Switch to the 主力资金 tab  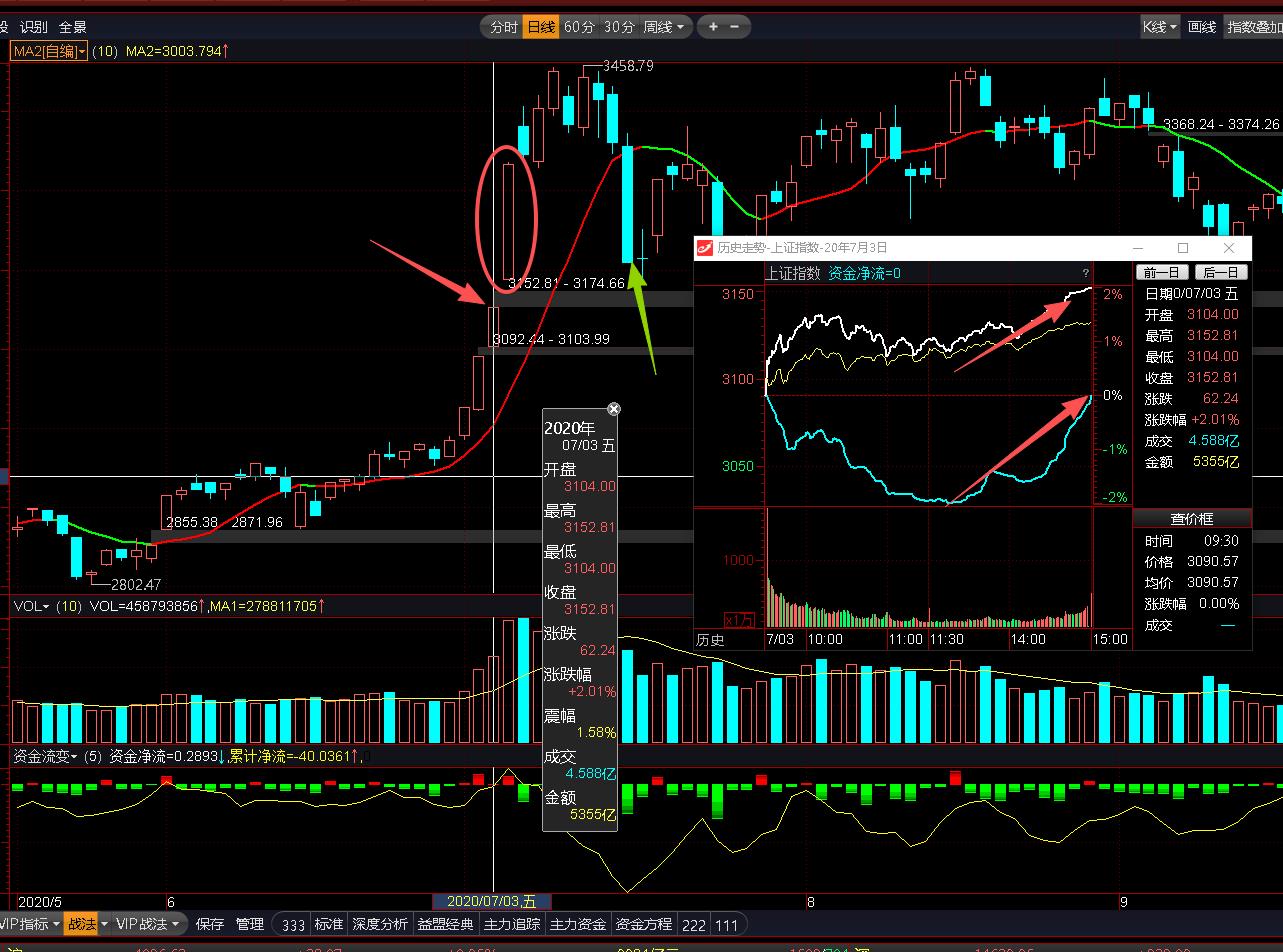point(578,924)
